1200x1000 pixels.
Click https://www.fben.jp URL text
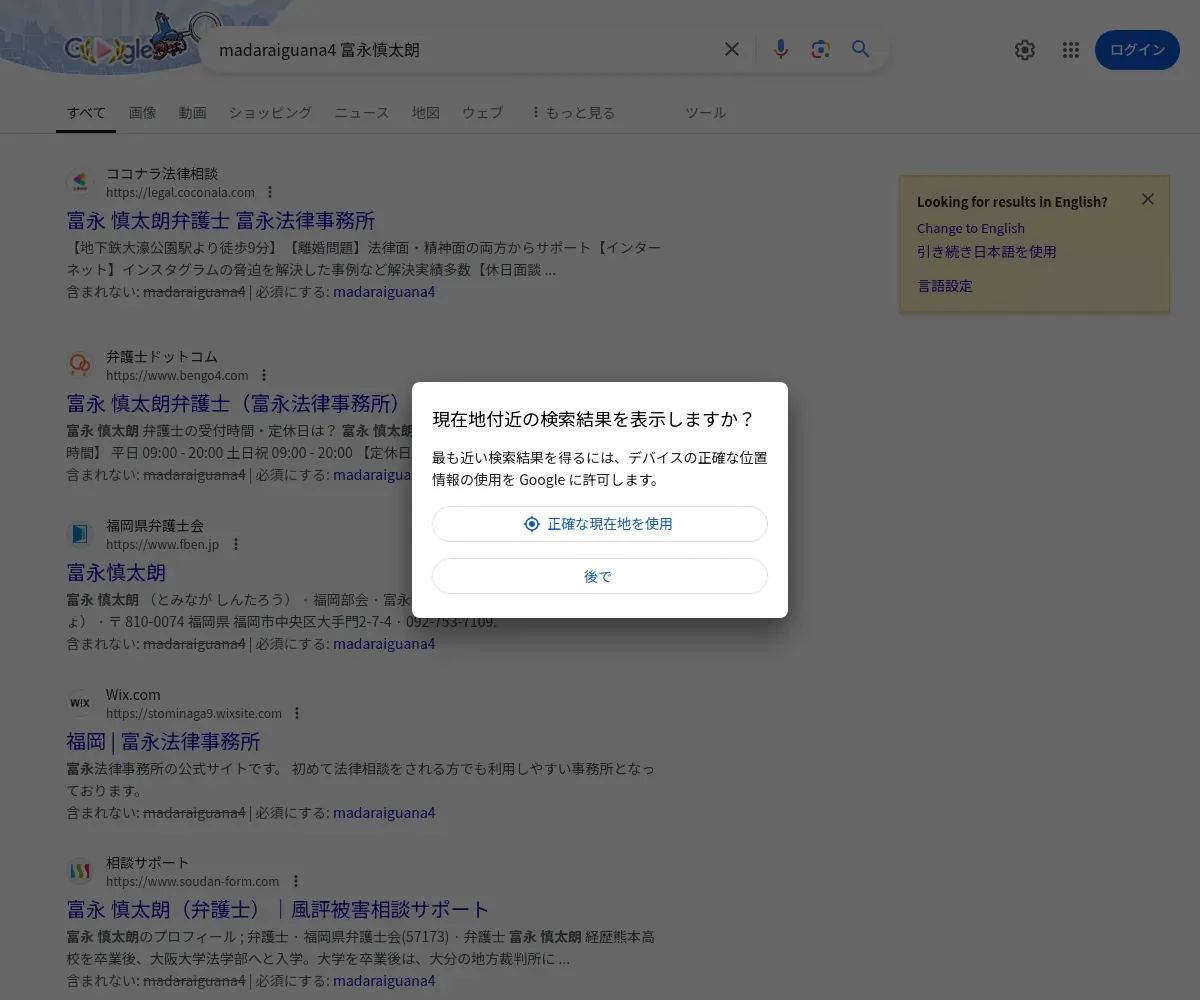(x=162, y=544)
